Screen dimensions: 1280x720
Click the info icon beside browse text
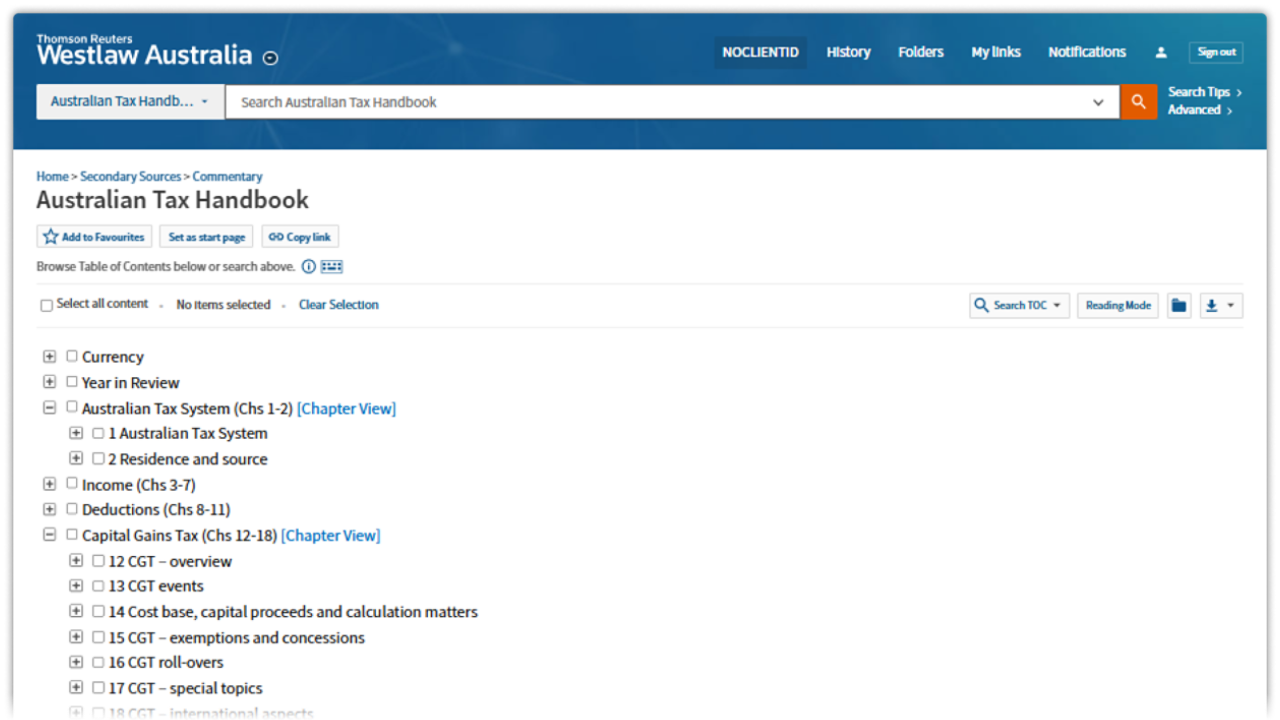click(309, 267)
